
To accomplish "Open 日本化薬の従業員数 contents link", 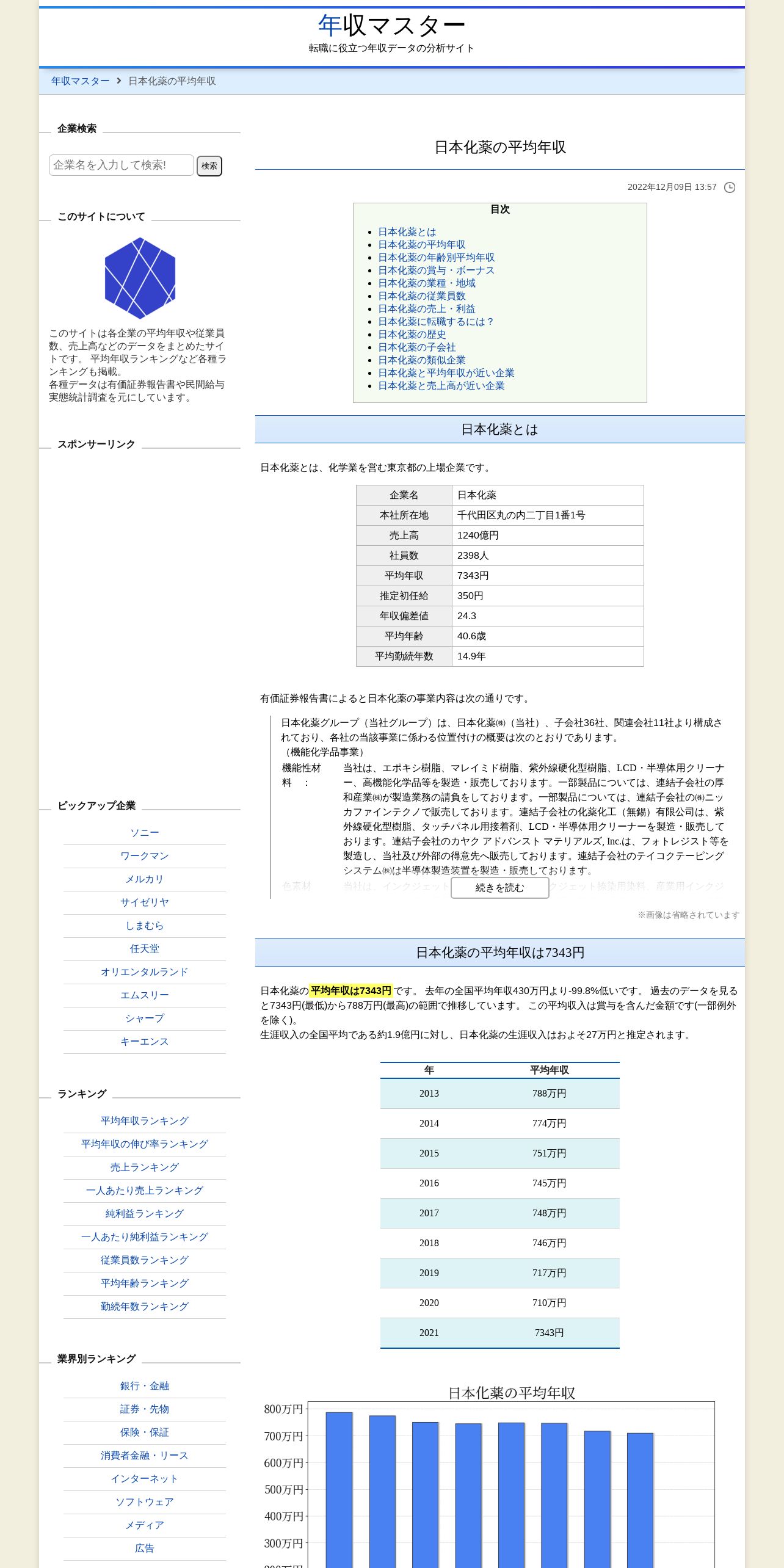I will 422,296.
